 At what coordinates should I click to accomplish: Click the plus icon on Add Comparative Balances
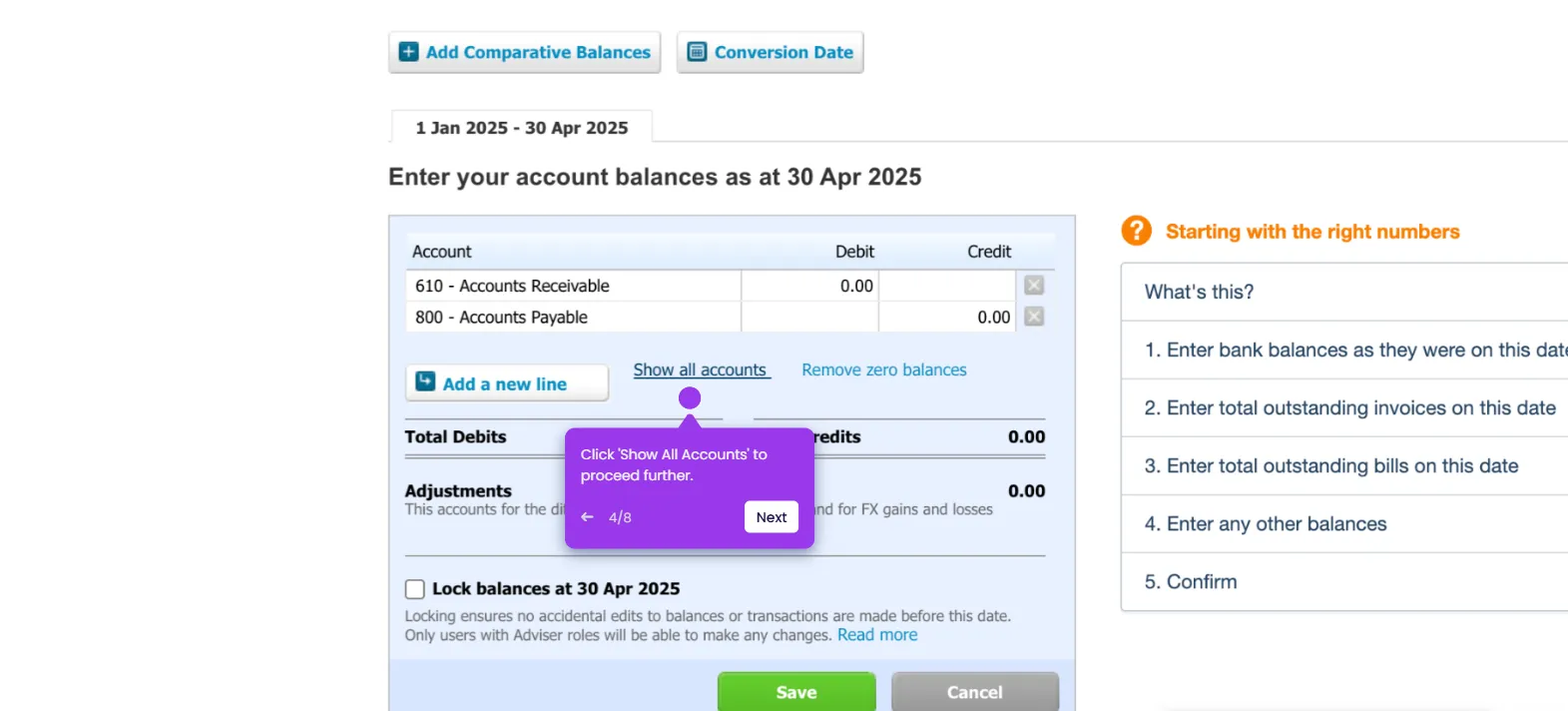point(408,52)
